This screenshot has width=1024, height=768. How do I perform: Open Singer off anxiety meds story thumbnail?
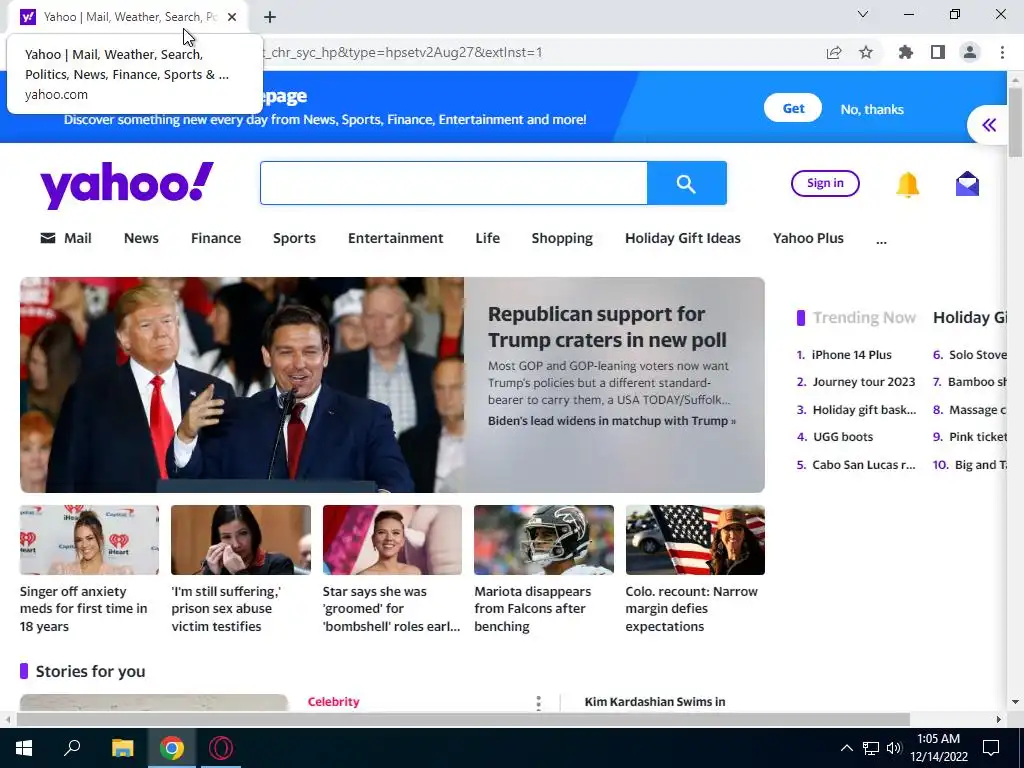[x=89, y=539]
